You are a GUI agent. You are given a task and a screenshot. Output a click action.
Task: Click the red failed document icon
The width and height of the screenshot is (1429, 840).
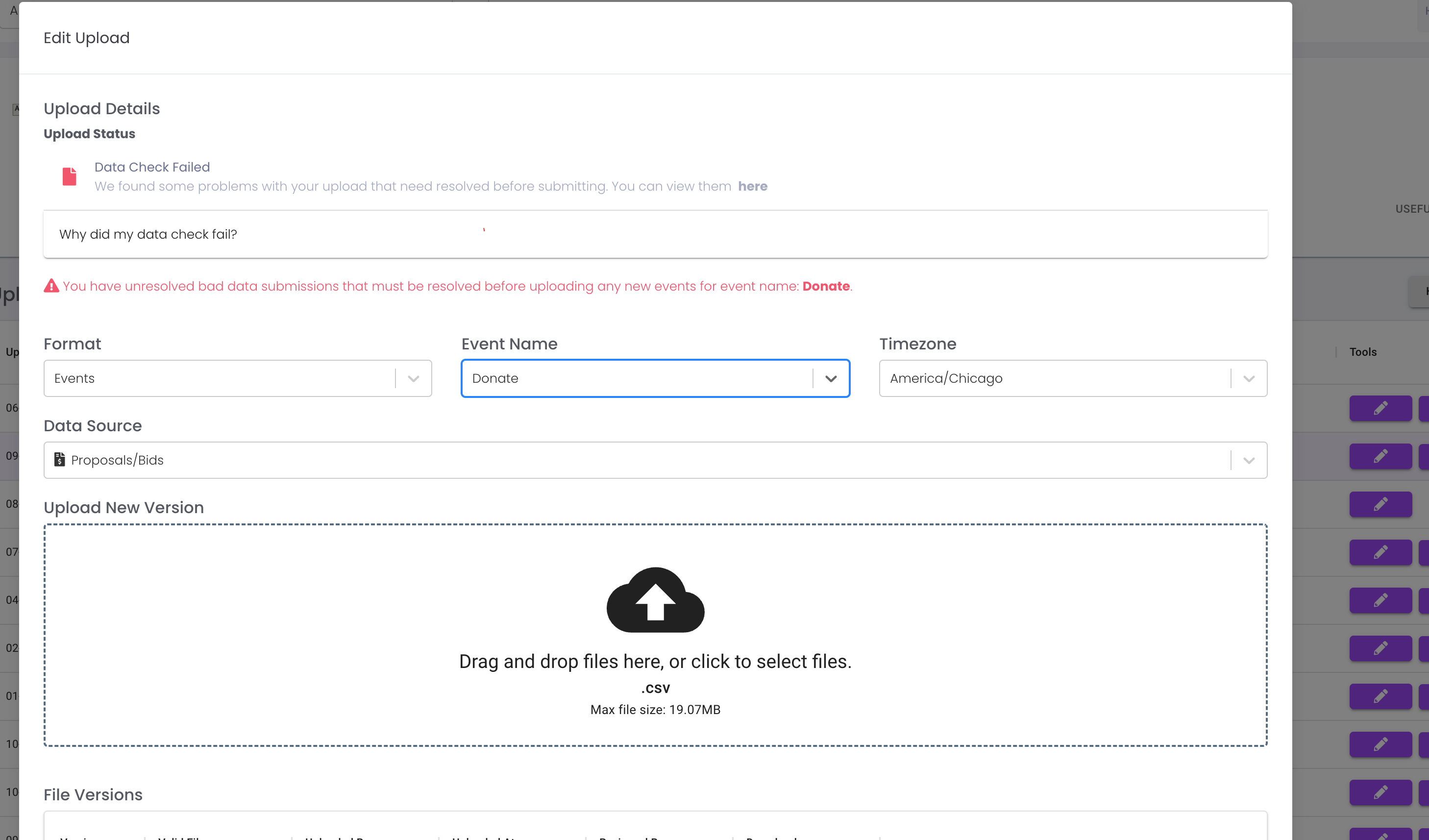(x=69, y=176)
